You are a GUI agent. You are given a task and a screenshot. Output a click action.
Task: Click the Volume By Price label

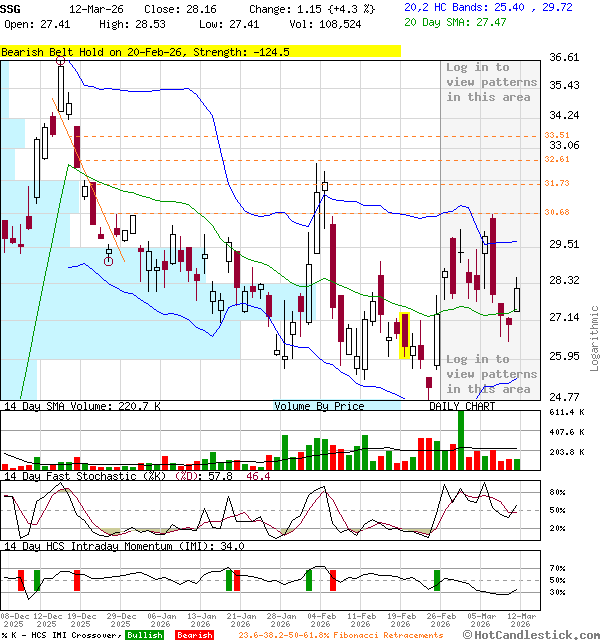click(319, 406)
